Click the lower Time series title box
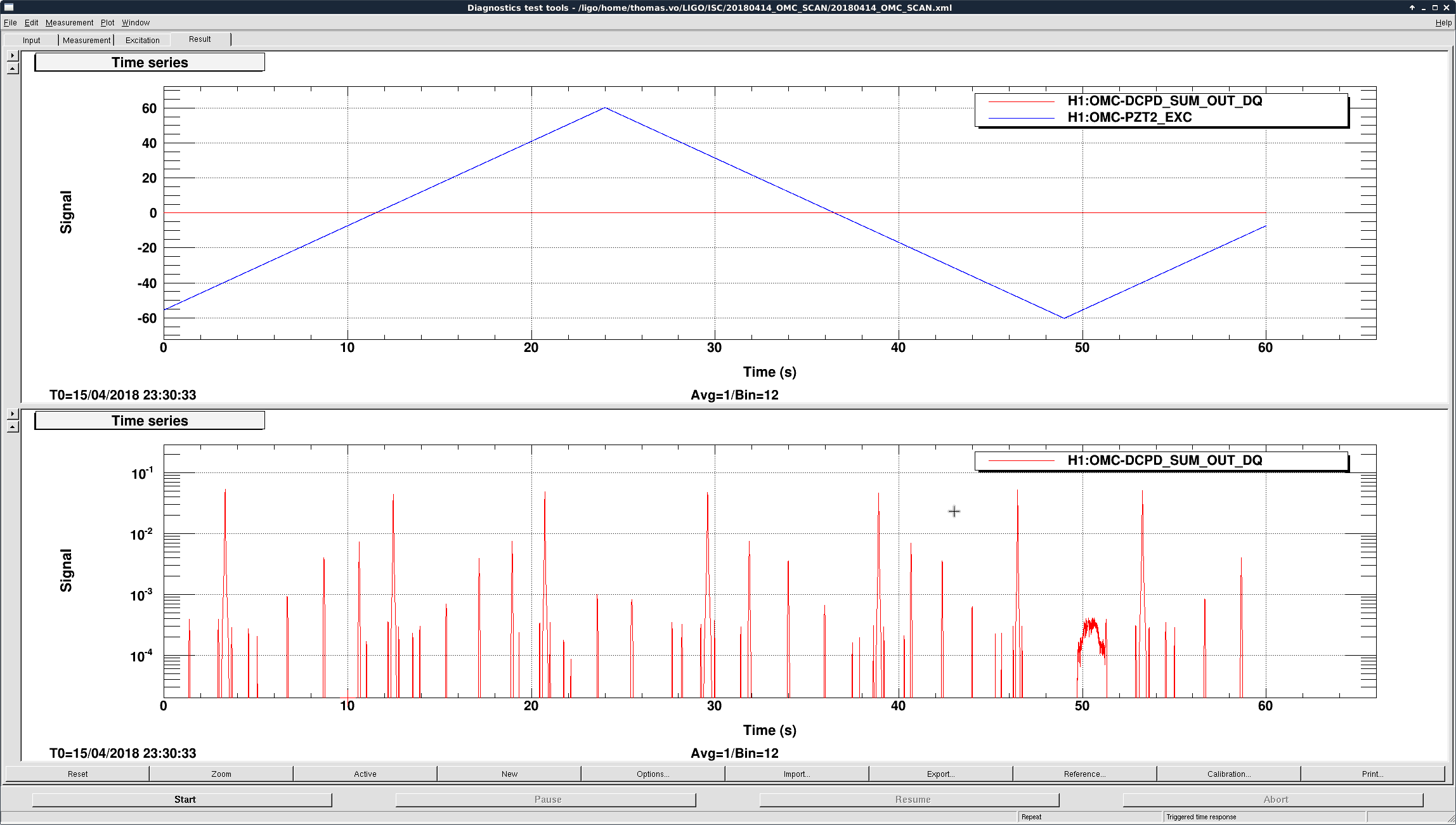1456x825 pixels. (x=150, y=420)
